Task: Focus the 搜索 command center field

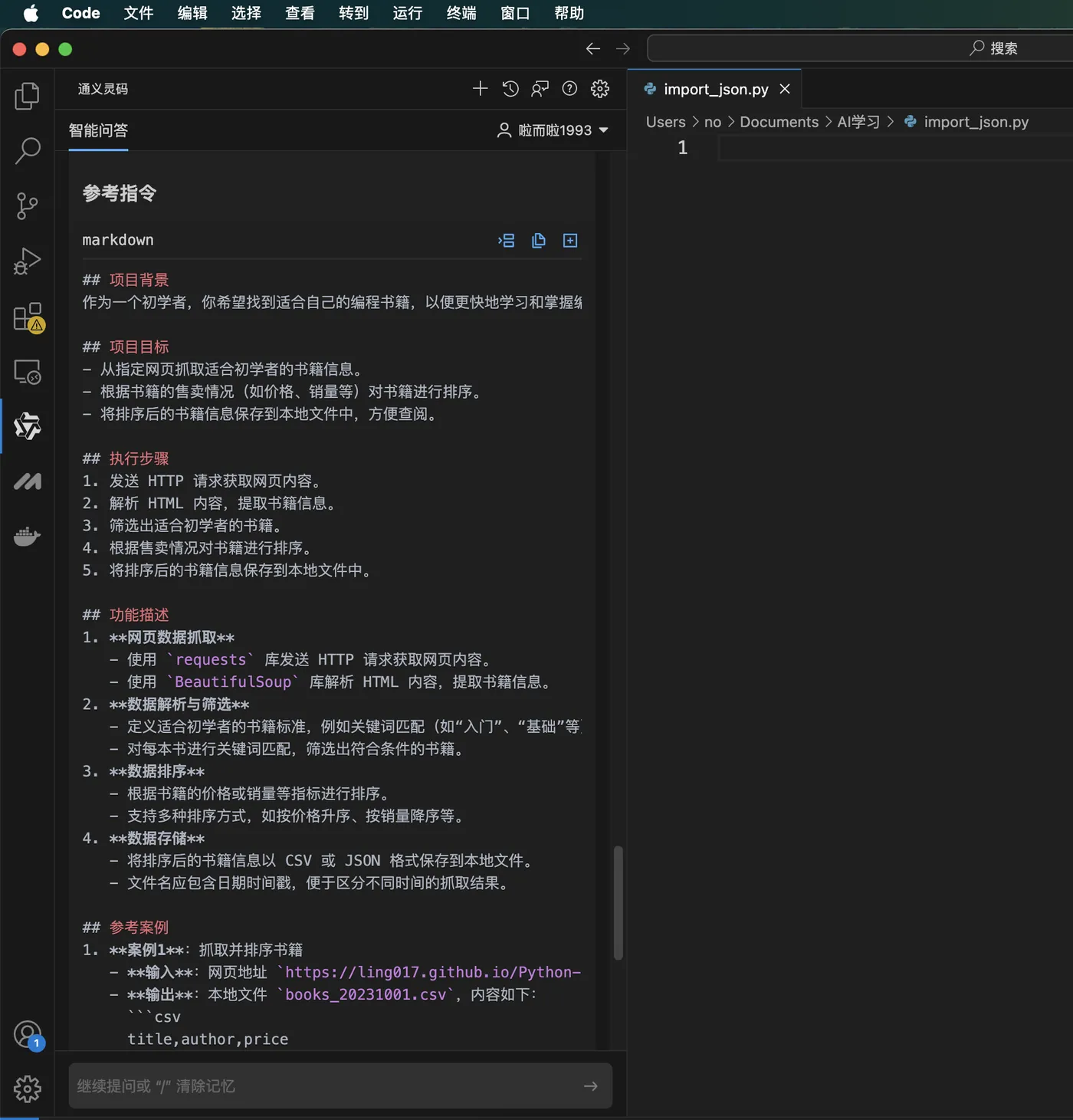Action: pyautogui.click(x=860, y=48)
